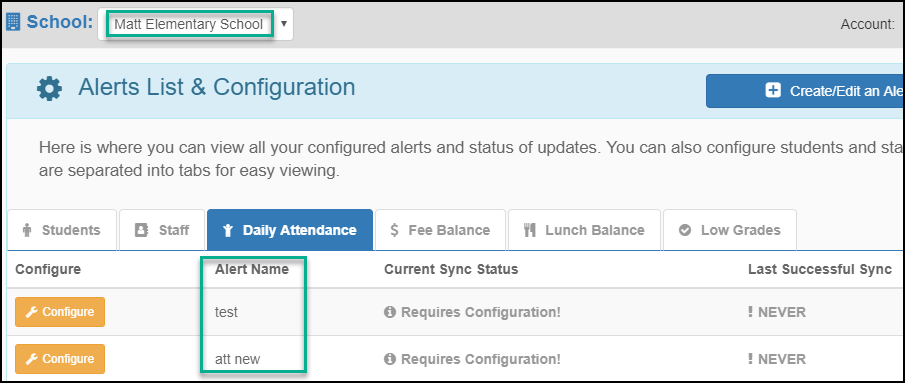Click the Last Successful Sync column header
The width and height of the screenshot is (905, 383).
820,269
